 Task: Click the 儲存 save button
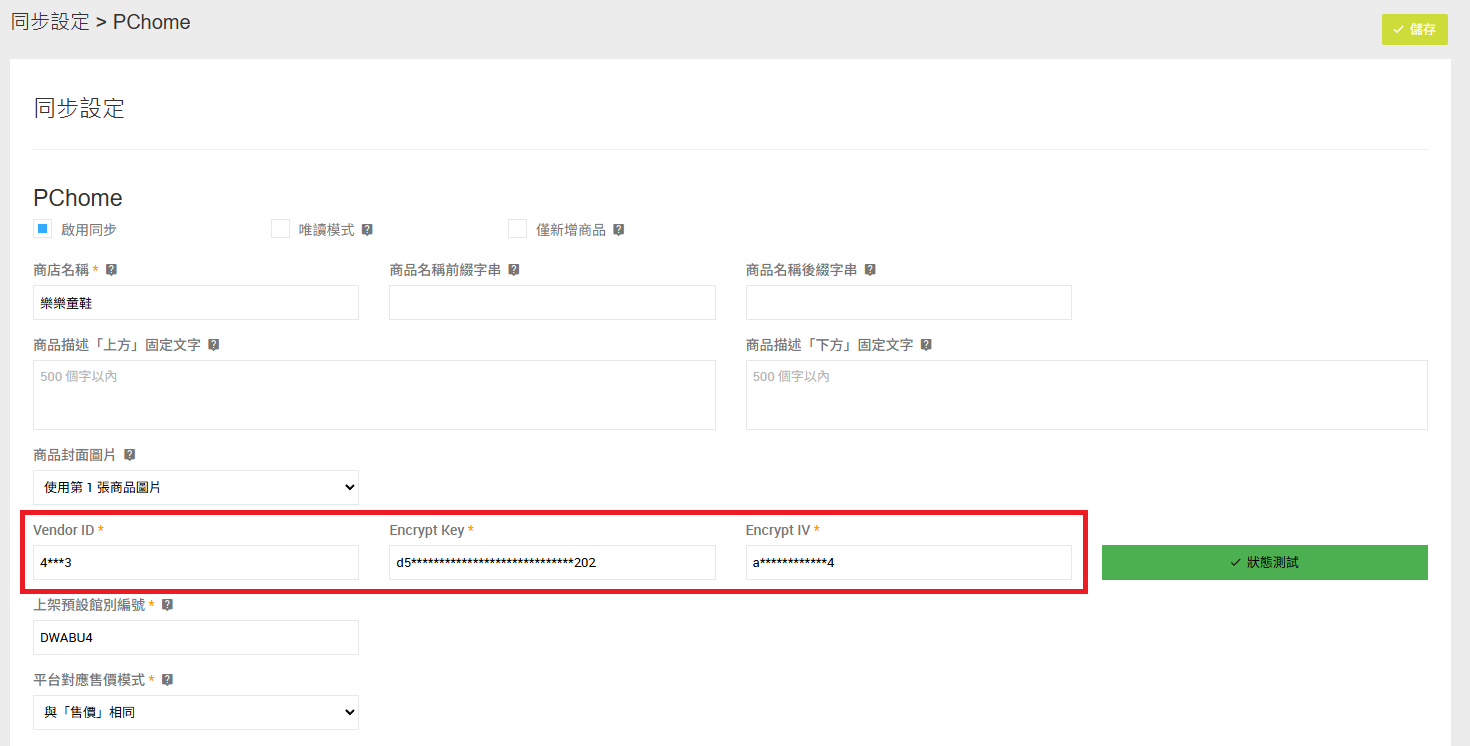tap(1414, 30)
